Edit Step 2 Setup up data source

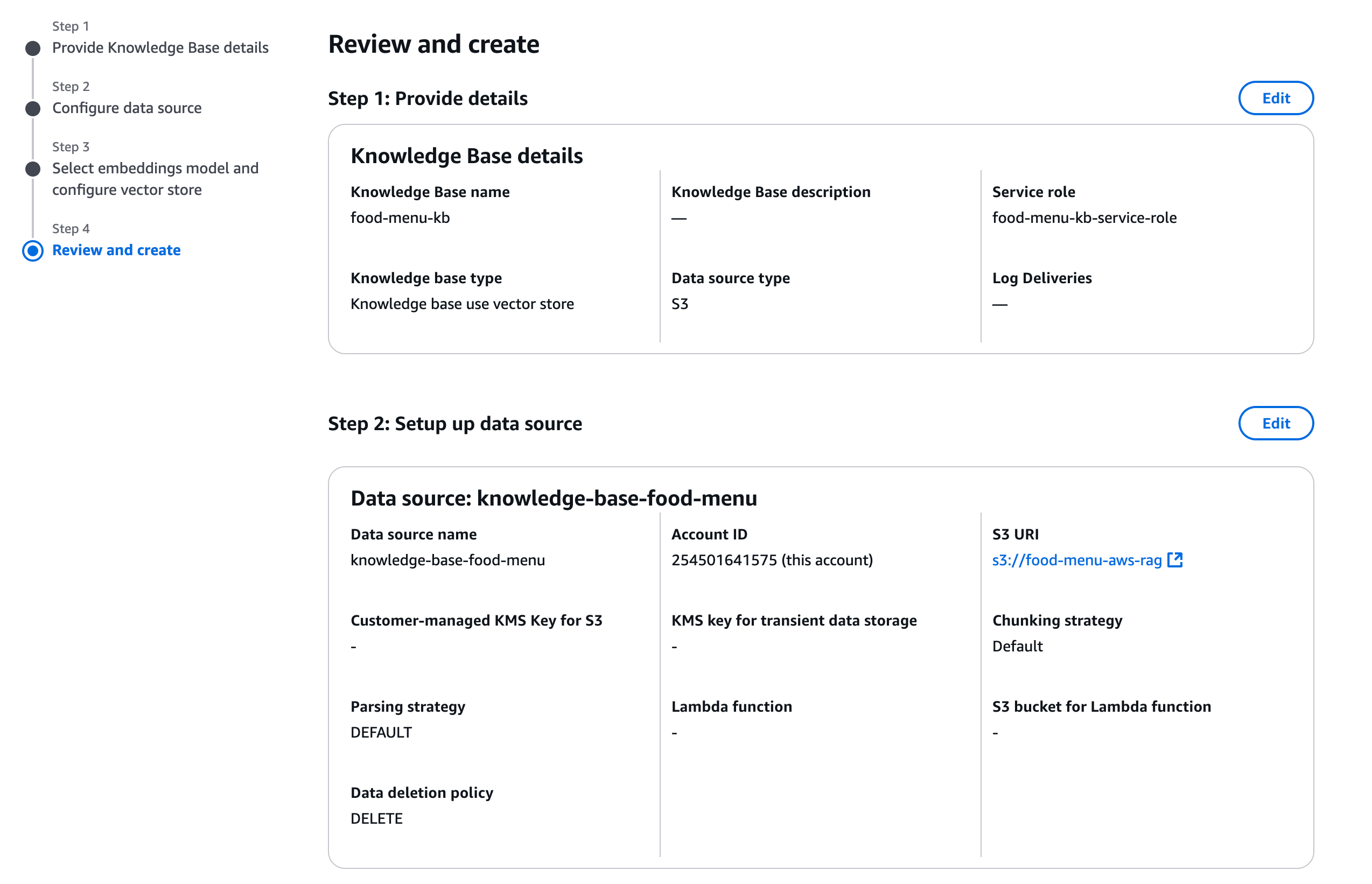pyautogui.click(x=1275, y=423)
